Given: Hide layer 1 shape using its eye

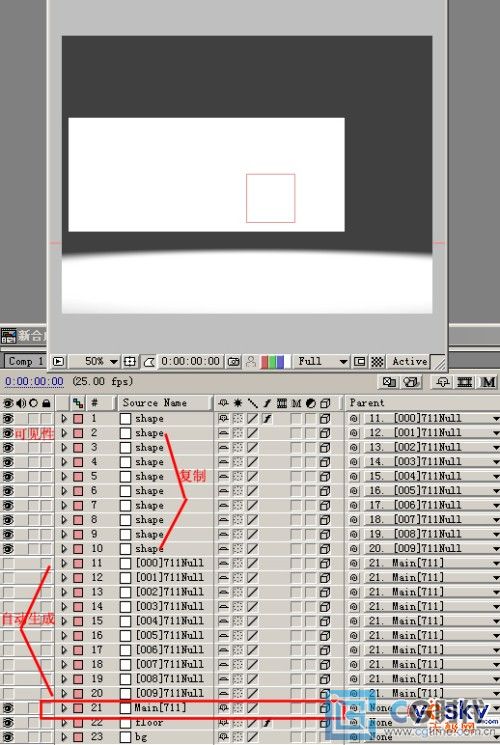Looking at the screenshot, I should [x=8, y=419].
